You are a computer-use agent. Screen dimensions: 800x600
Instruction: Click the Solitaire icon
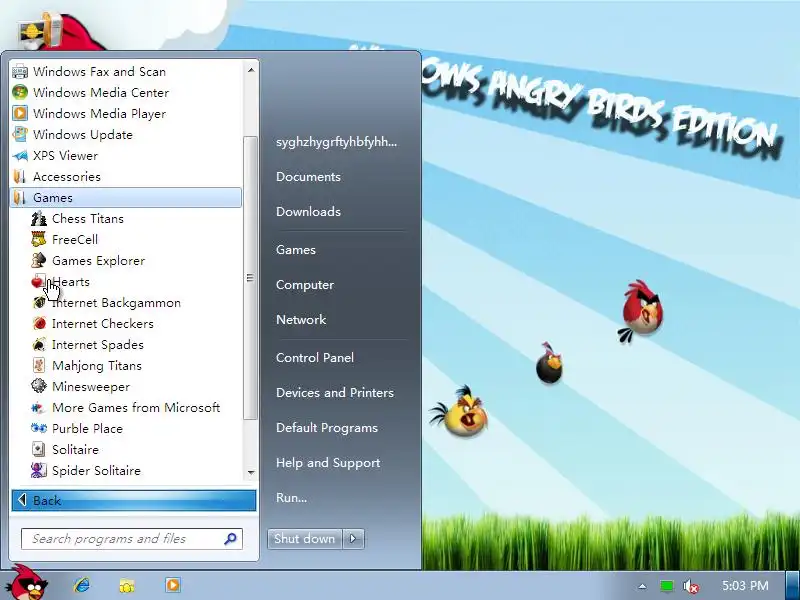click(x=39, y=449)
